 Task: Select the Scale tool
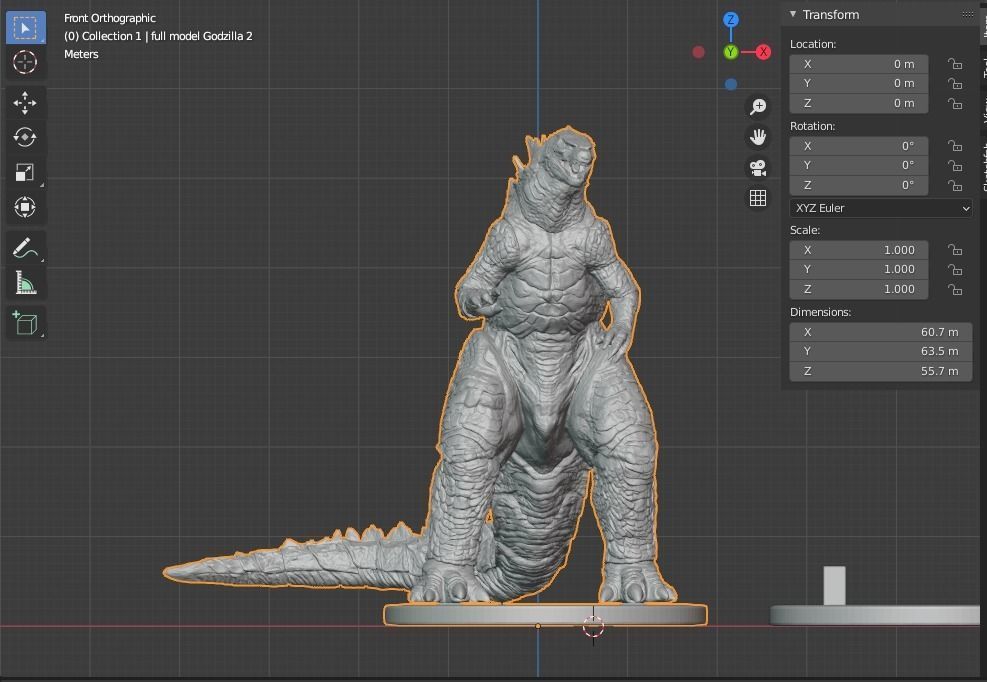pos(25,172)
